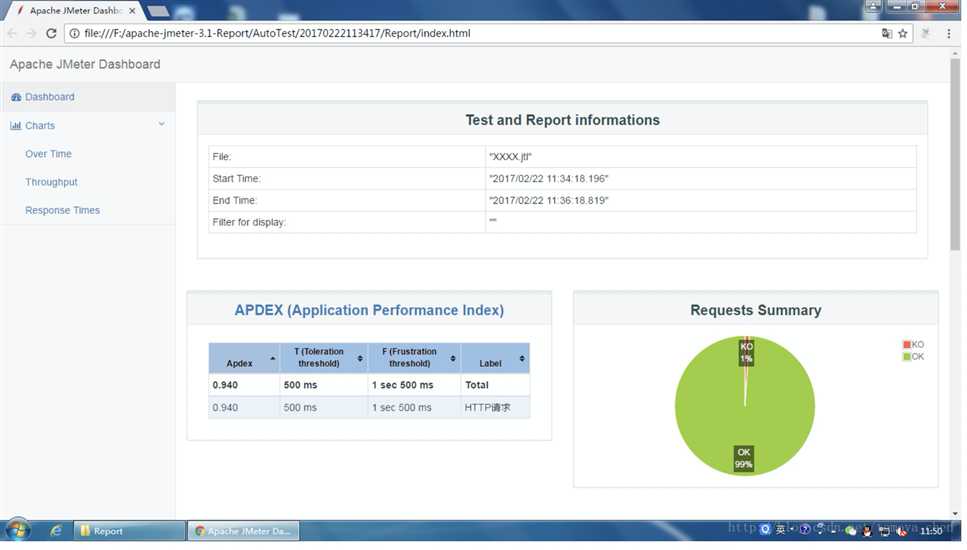Open the translate page icon in address bar
Screen dimensions: 967x550
coord(887,33)
